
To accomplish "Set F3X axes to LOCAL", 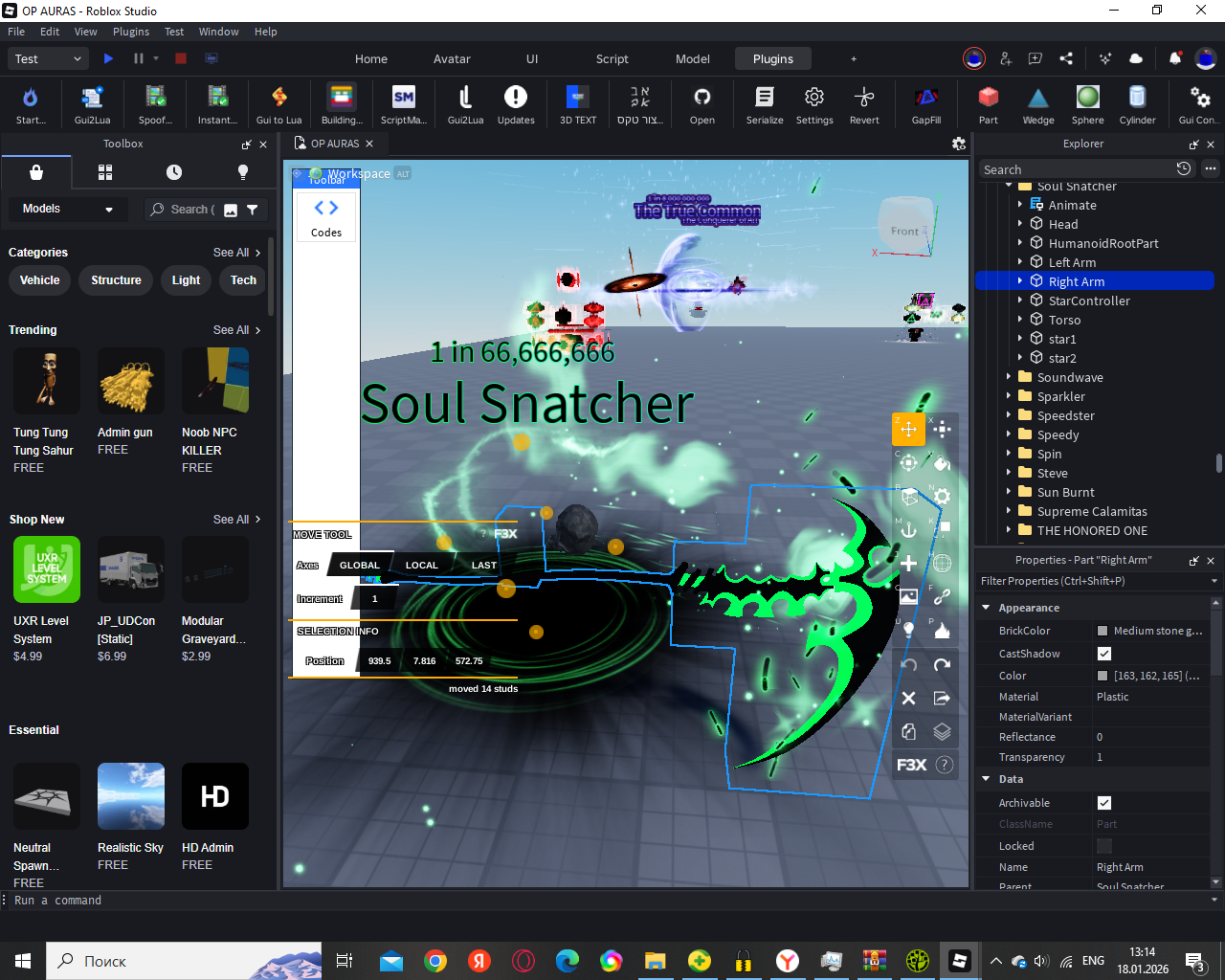I will coord(421,565).
